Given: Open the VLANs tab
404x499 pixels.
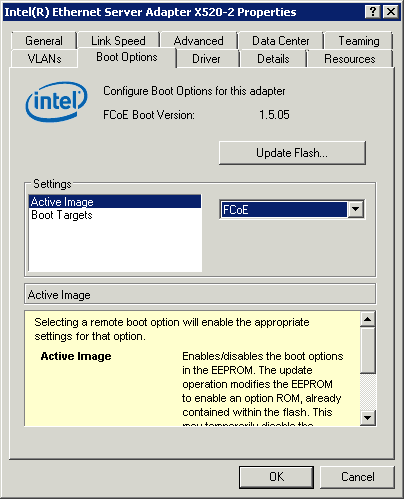Looking at the screenshot, I should click(44, 59).
